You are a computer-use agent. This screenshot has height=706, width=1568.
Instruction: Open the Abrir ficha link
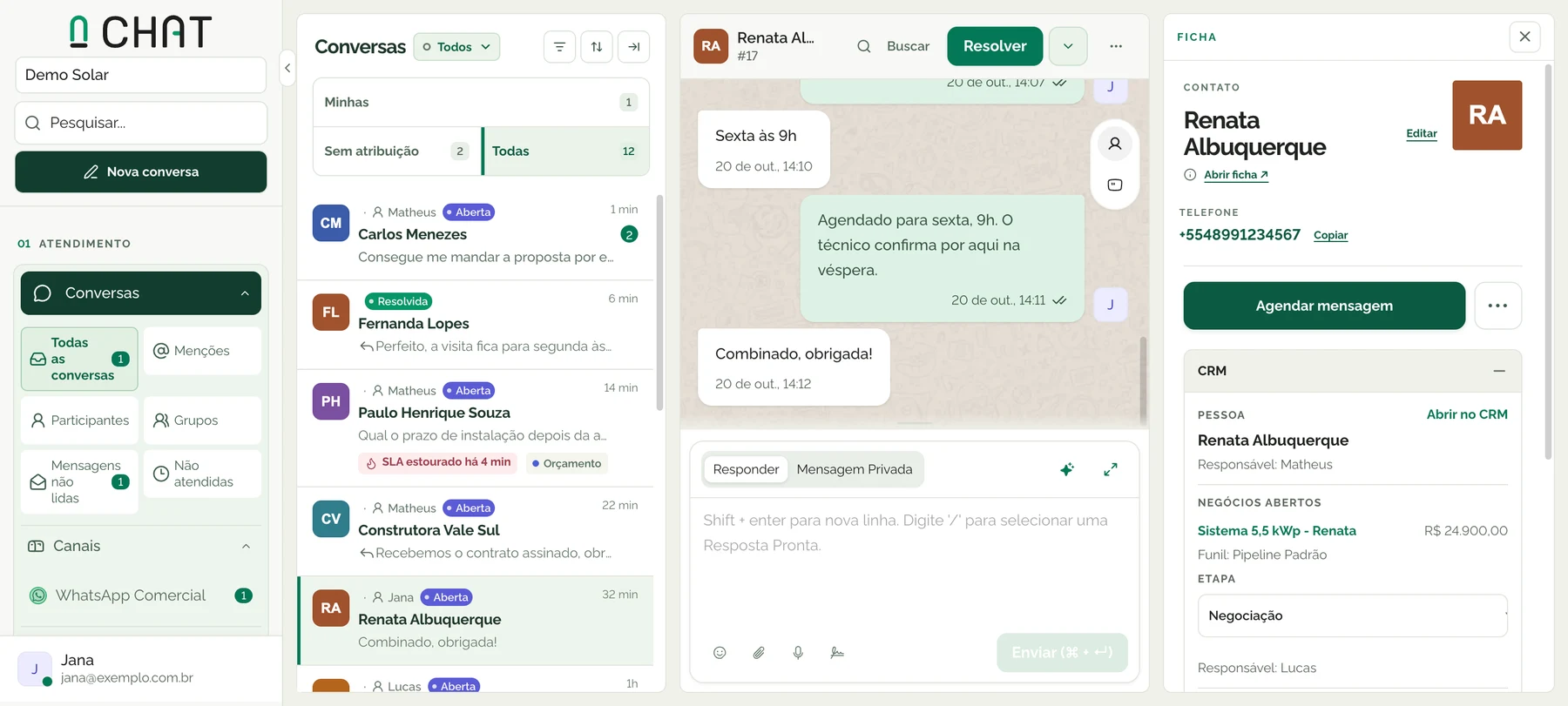tap(1235, 175)
